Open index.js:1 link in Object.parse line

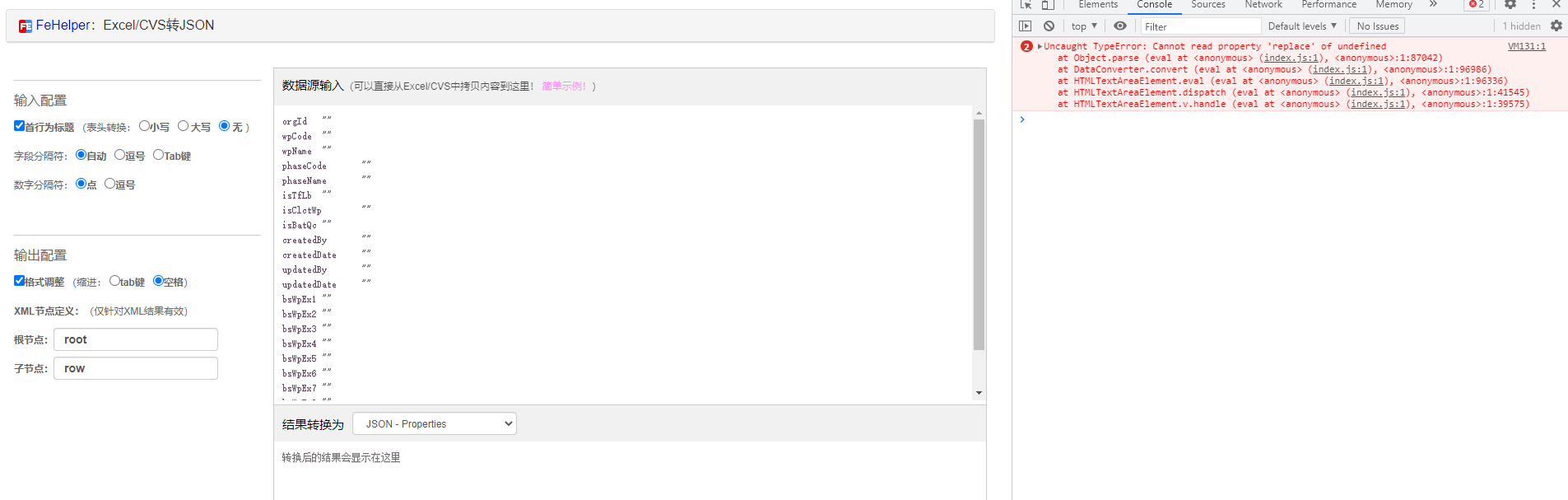coord(1293,58)
